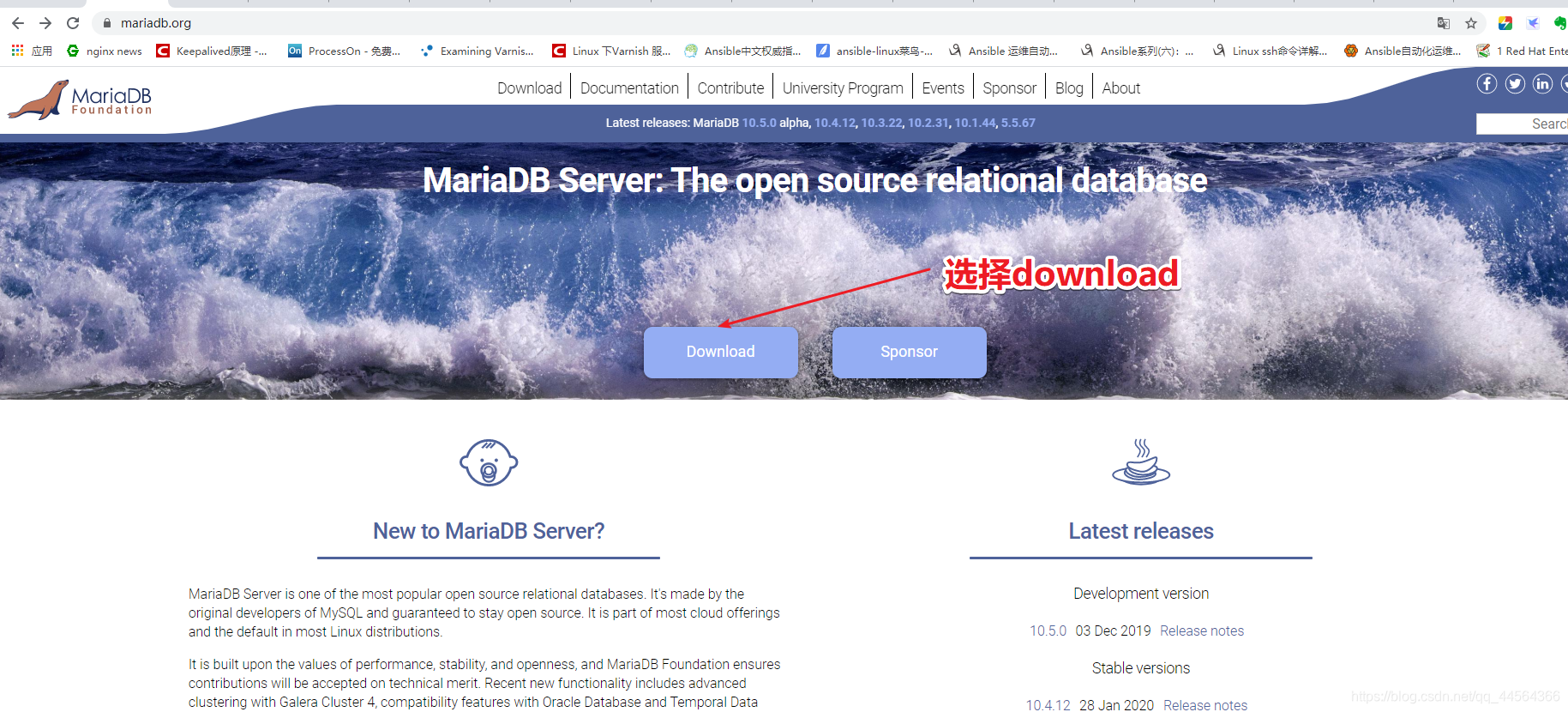Open the Keepalived bookmark
Screen dimensions: 1568x712
pos(212,51)
